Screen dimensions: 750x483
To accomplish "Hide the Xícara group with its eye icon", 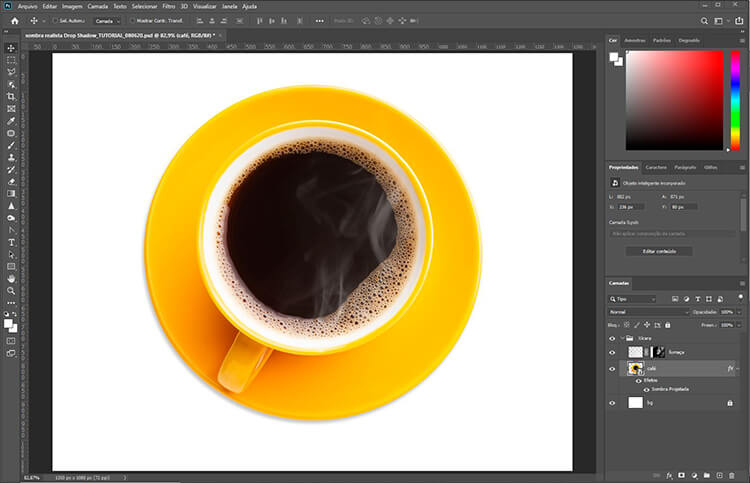I will coord(612,339).
